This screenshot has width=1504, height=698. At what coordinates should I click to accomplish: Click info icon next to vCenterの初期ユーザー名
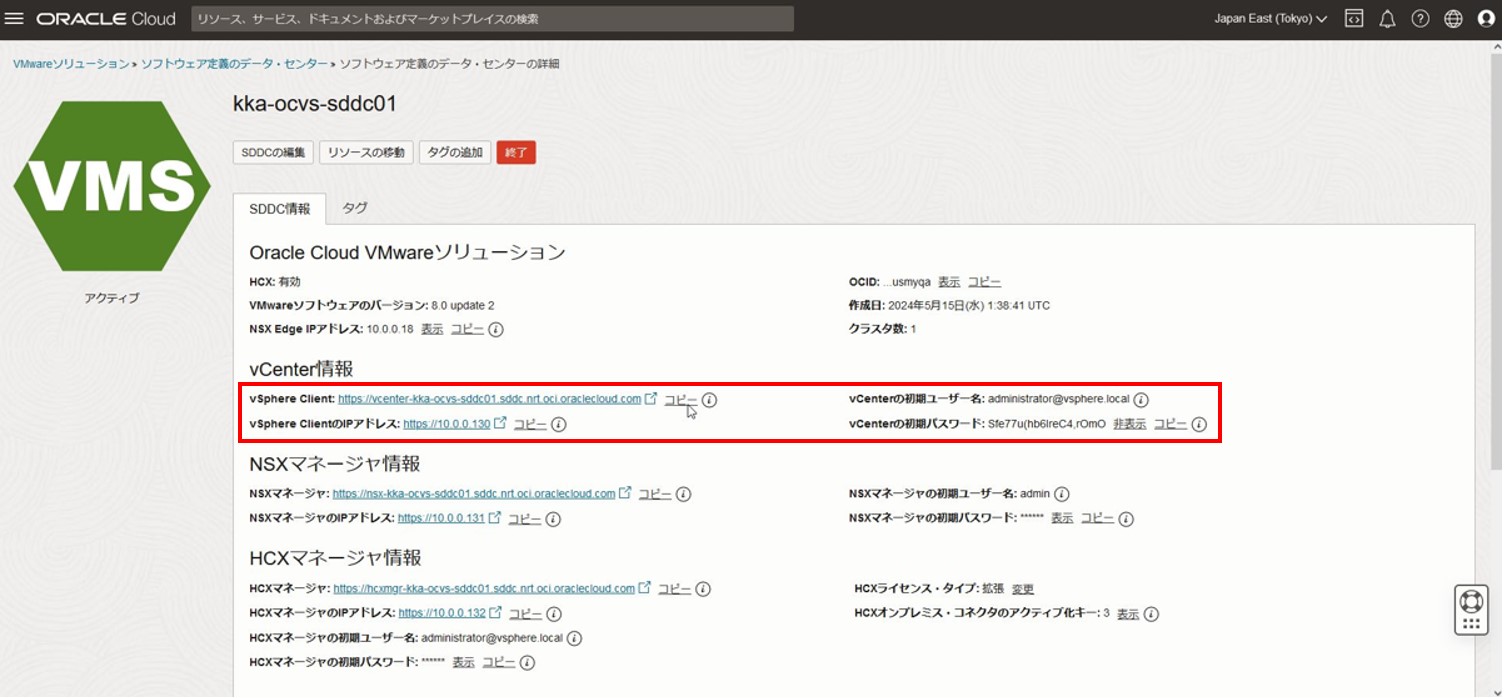coord(1141,399)
